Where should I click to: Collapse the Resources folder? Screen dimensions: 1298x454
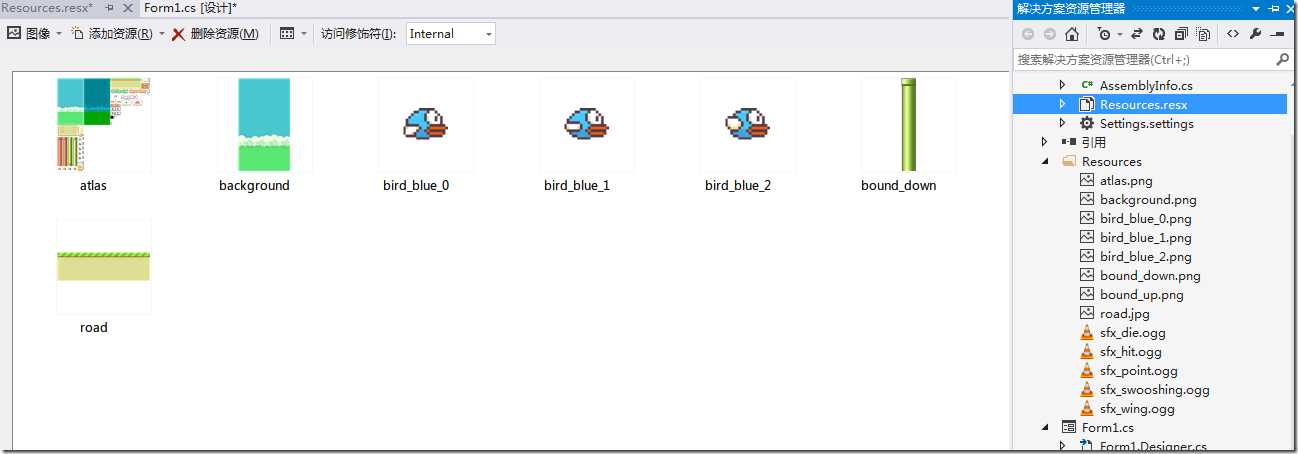(1045, 161)
